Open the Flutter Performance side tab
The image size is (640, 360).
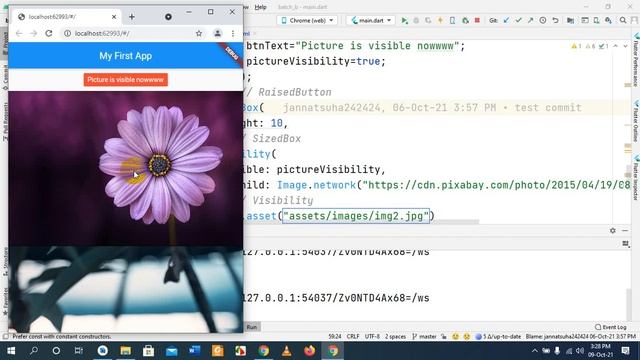pos(636,61)
